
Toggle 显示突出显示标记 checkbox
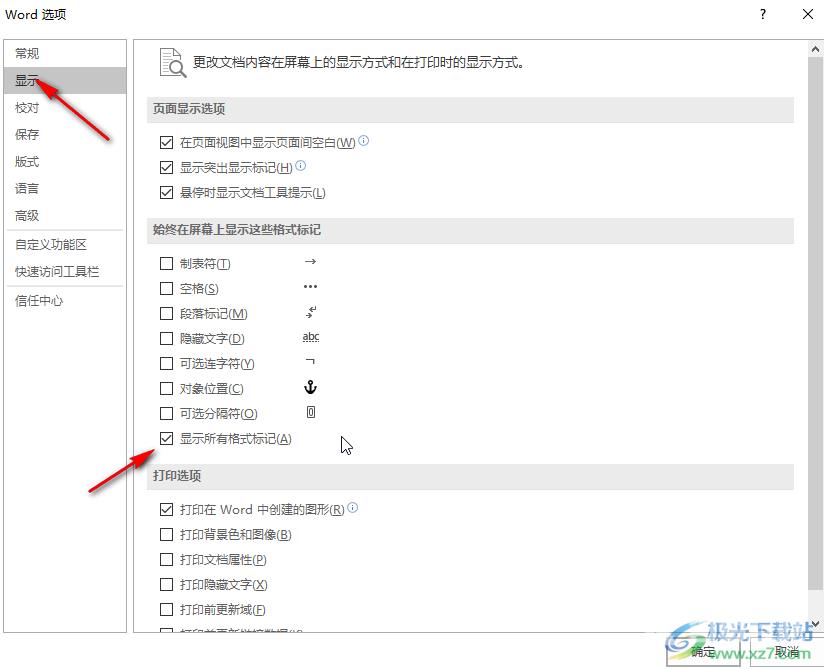166,168
